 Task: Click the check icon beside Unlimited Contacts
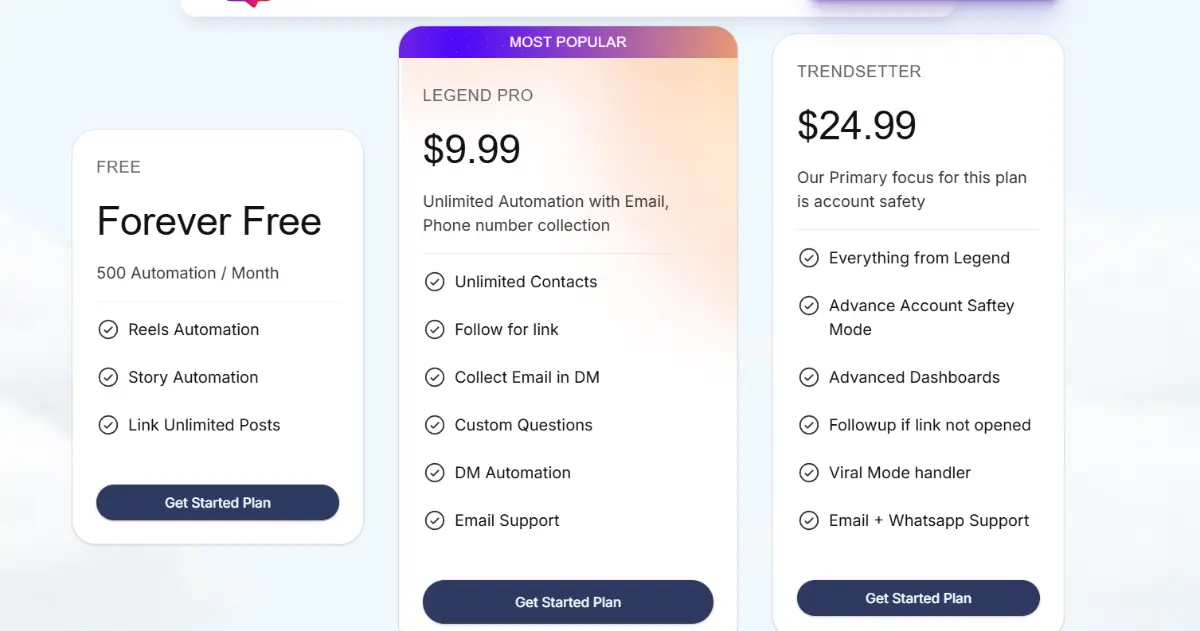click(x=435, y=282)
